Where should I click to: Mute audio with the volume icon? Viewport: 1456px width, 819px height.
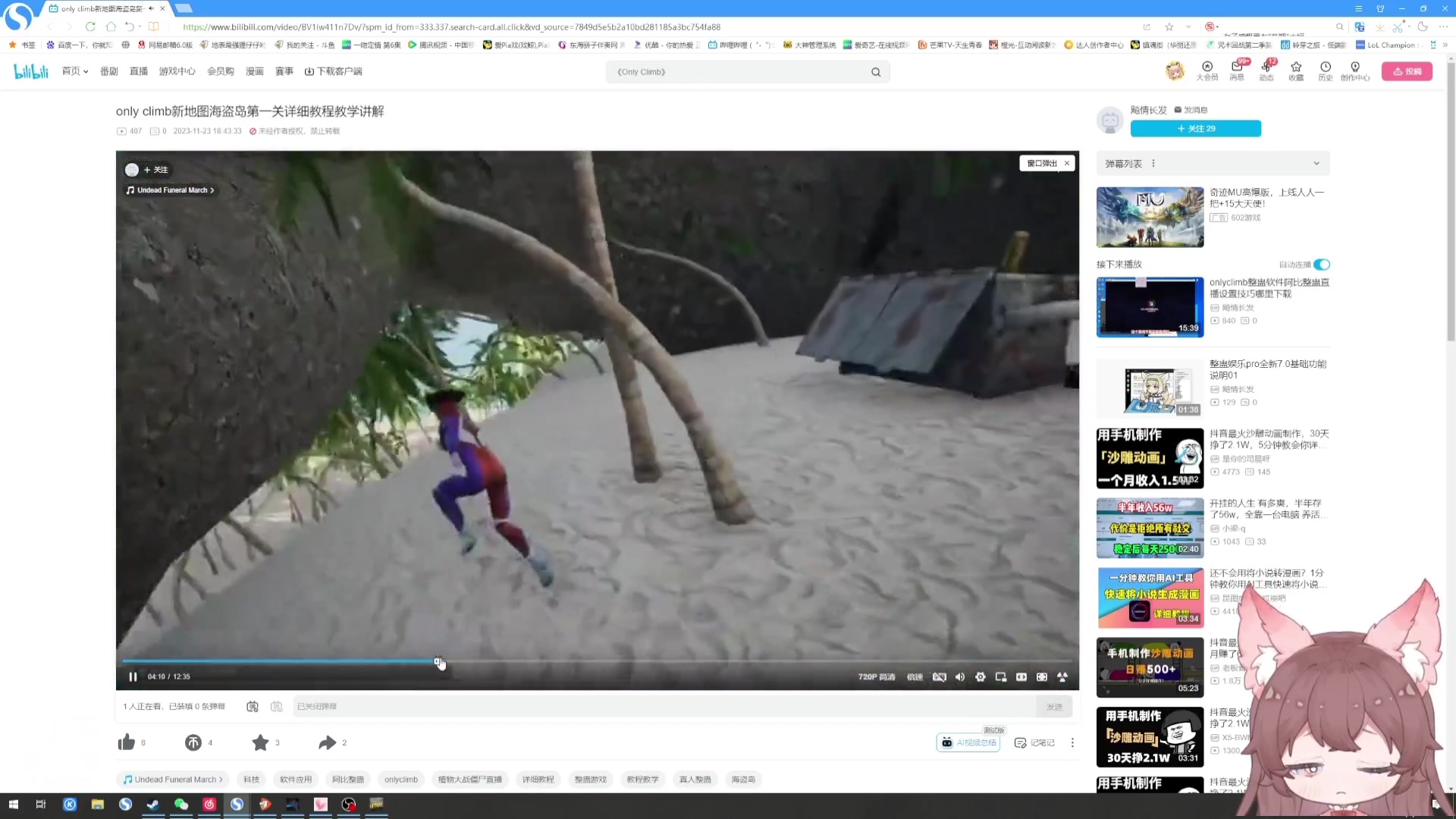pos(960,676)
